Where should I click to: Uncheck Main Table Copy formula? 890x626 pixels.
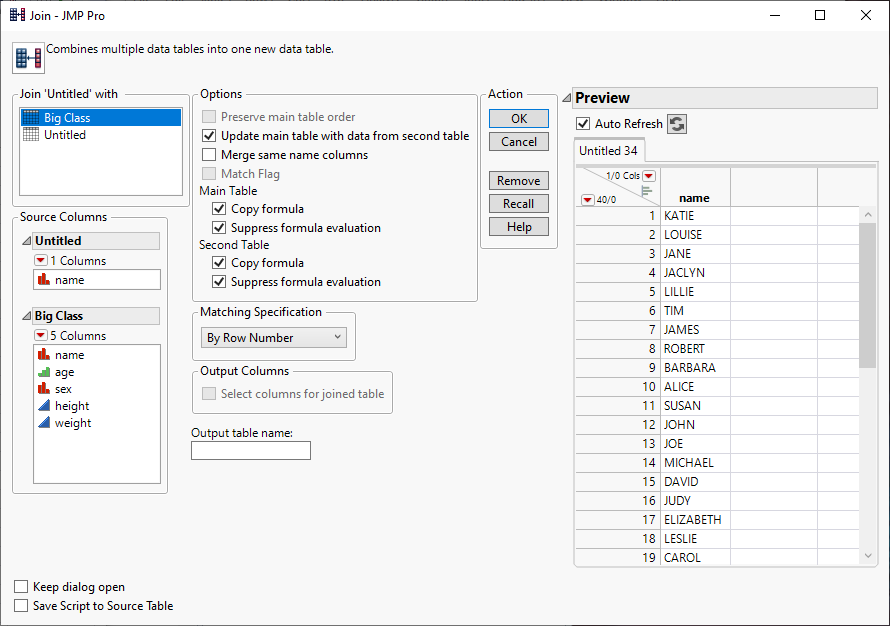tap(219, 208)
